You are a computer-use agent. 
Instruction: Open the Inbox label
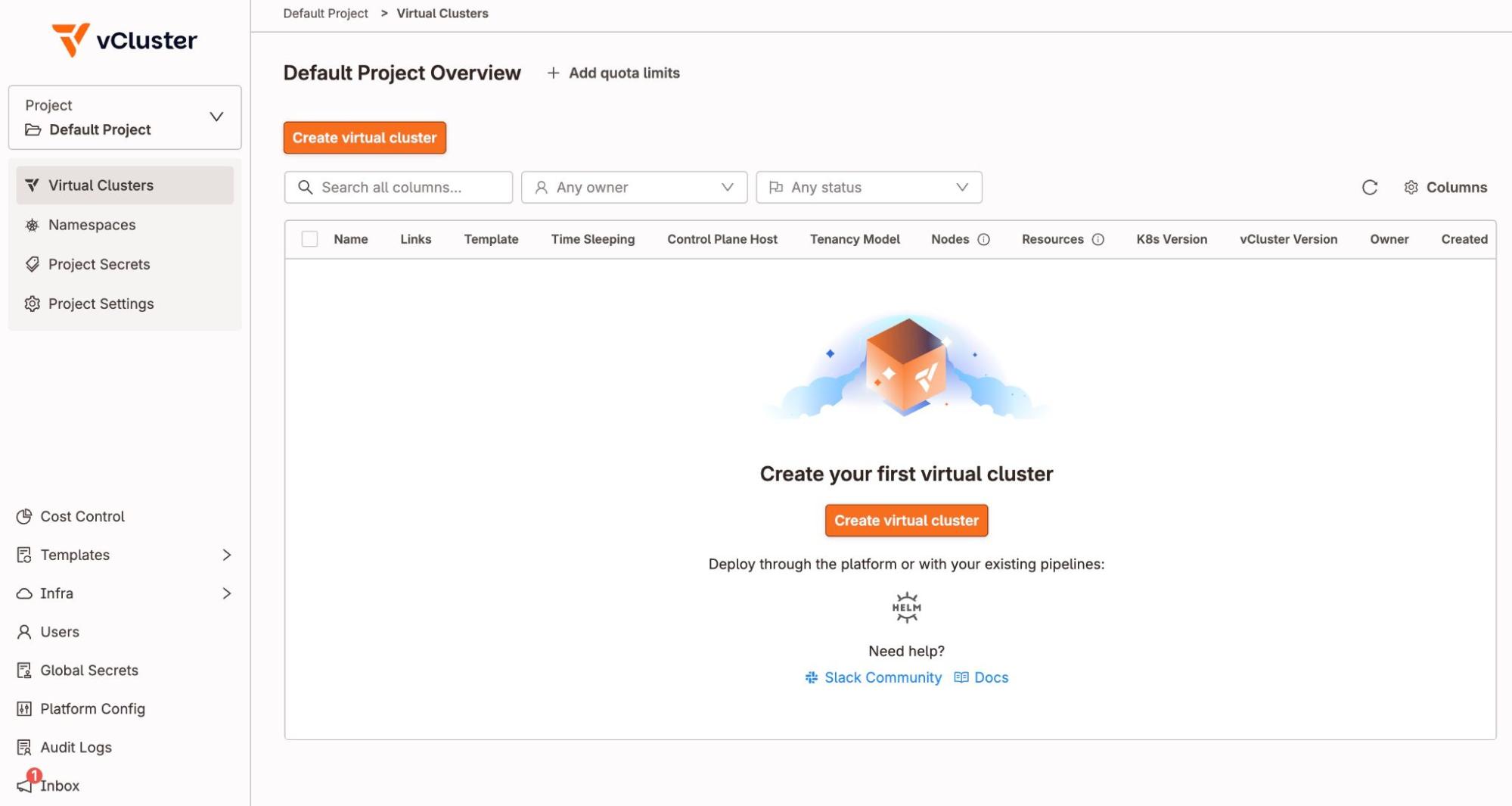(x=60, y=786)
